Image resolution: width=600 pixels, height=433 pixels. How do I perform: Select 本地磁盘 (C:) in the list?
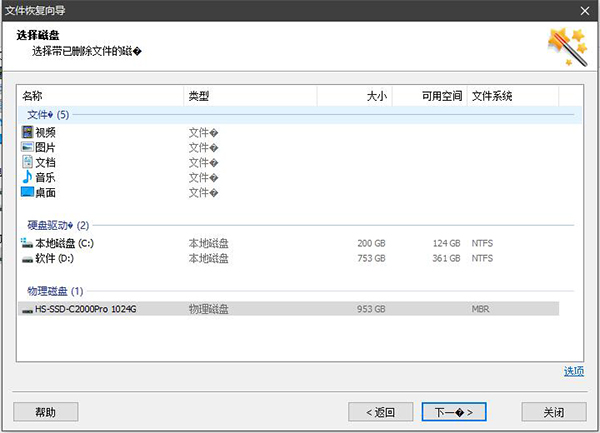click(64, 243)
